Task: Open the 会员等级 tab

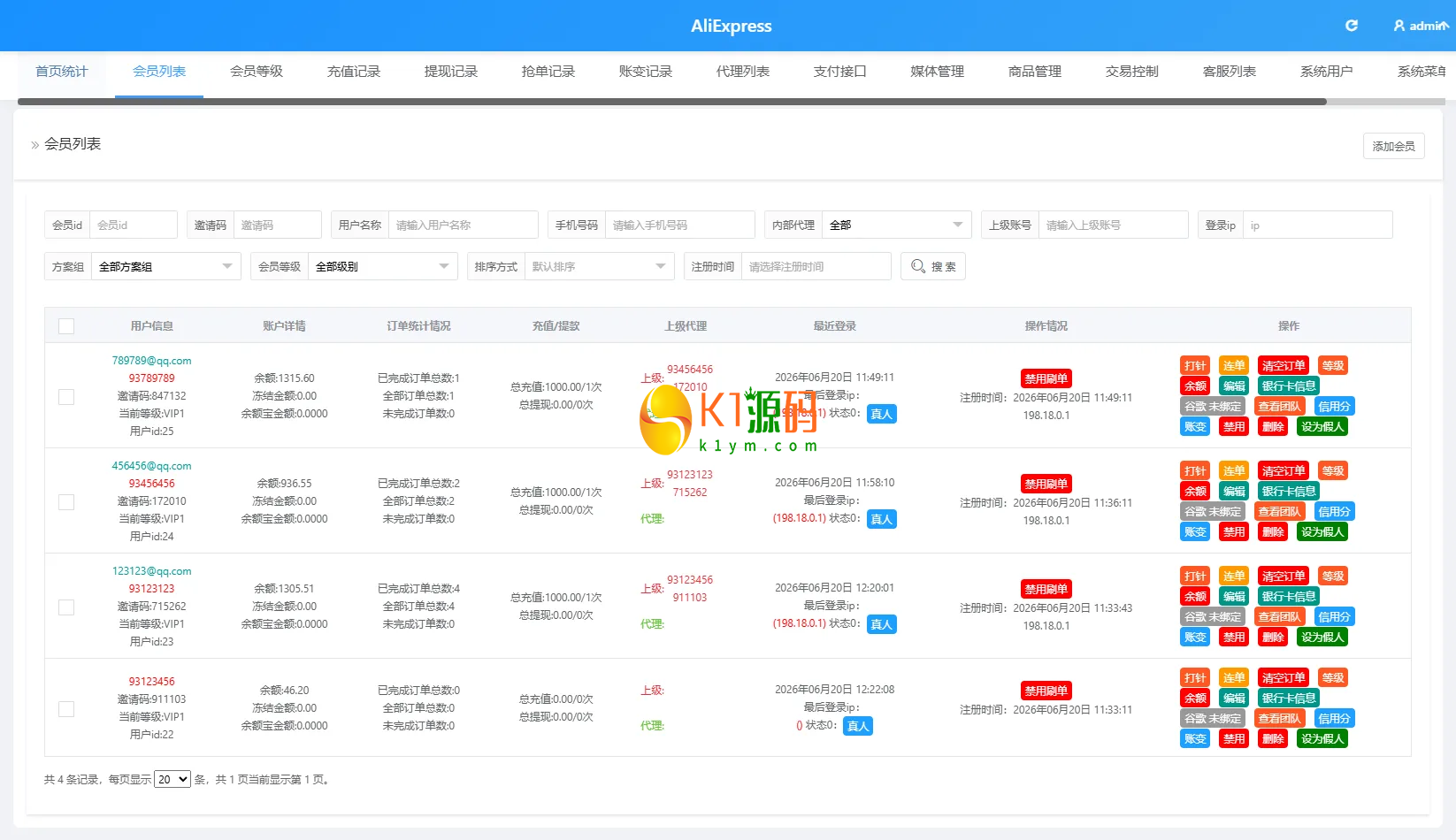Action: click(x=257, y=72)
